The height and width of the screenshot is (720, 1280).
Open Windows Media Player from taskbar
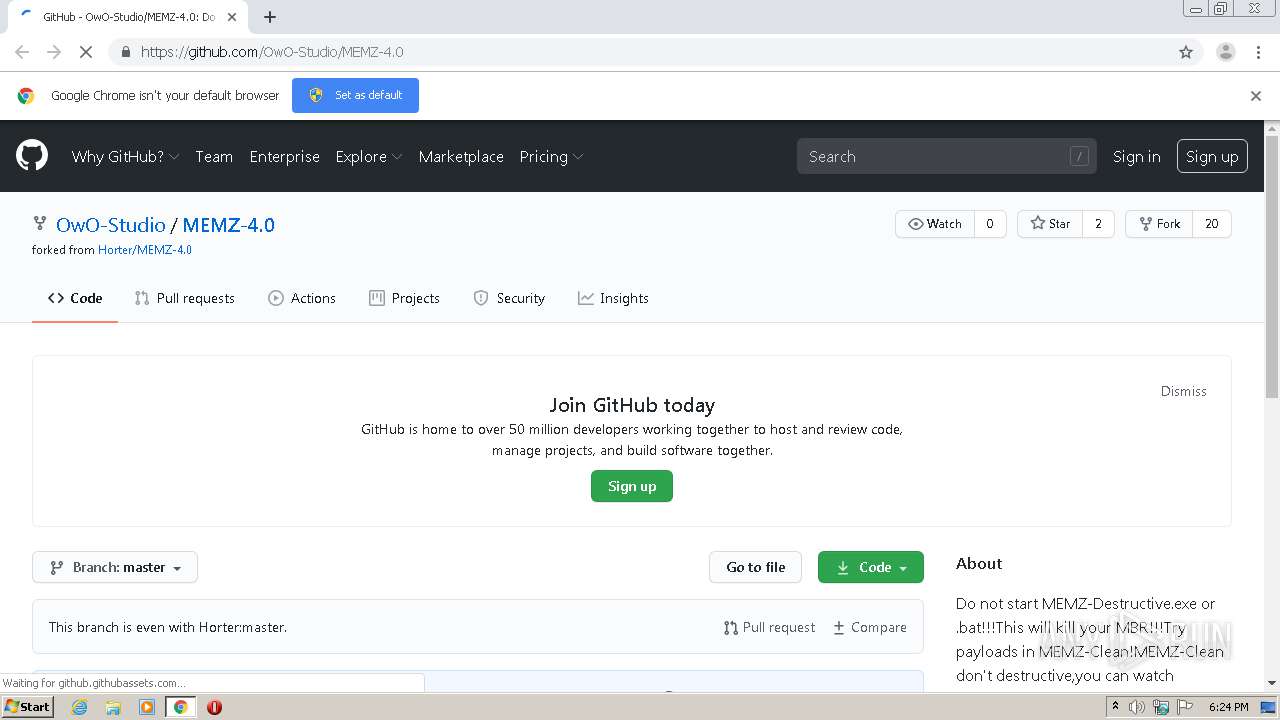click(x=147, y=707)
